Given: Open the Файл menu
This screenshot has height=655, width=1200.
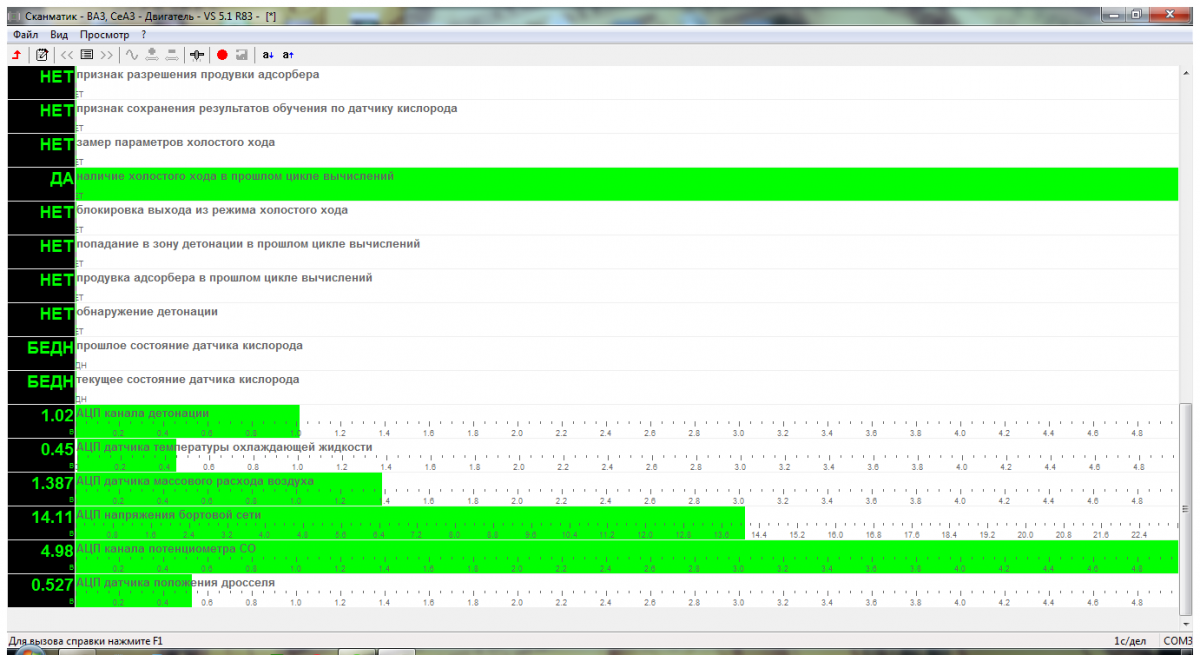Looking at the screenshot, I should click(25, 34).
